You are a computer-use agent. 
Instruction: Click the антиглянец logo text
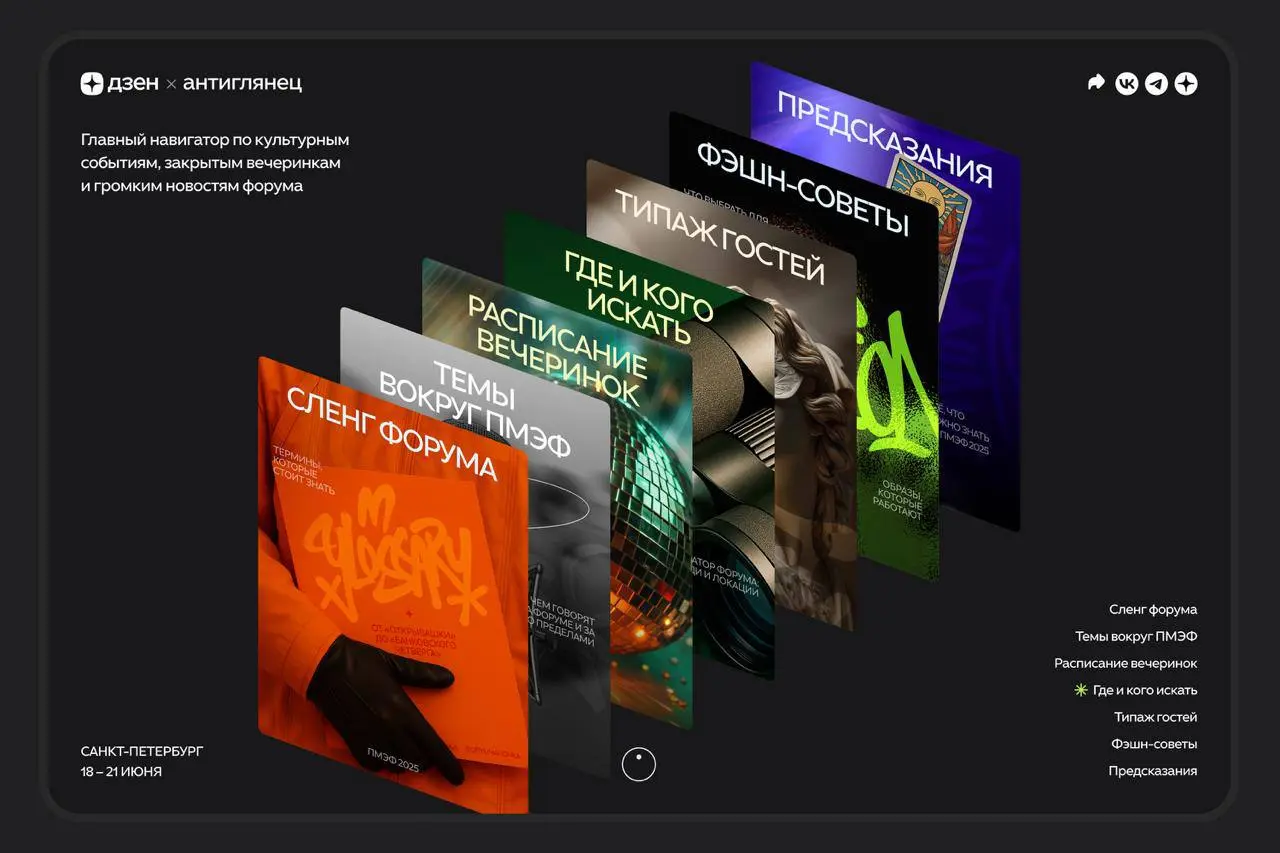pyautogui.click(x=242, y=84)
